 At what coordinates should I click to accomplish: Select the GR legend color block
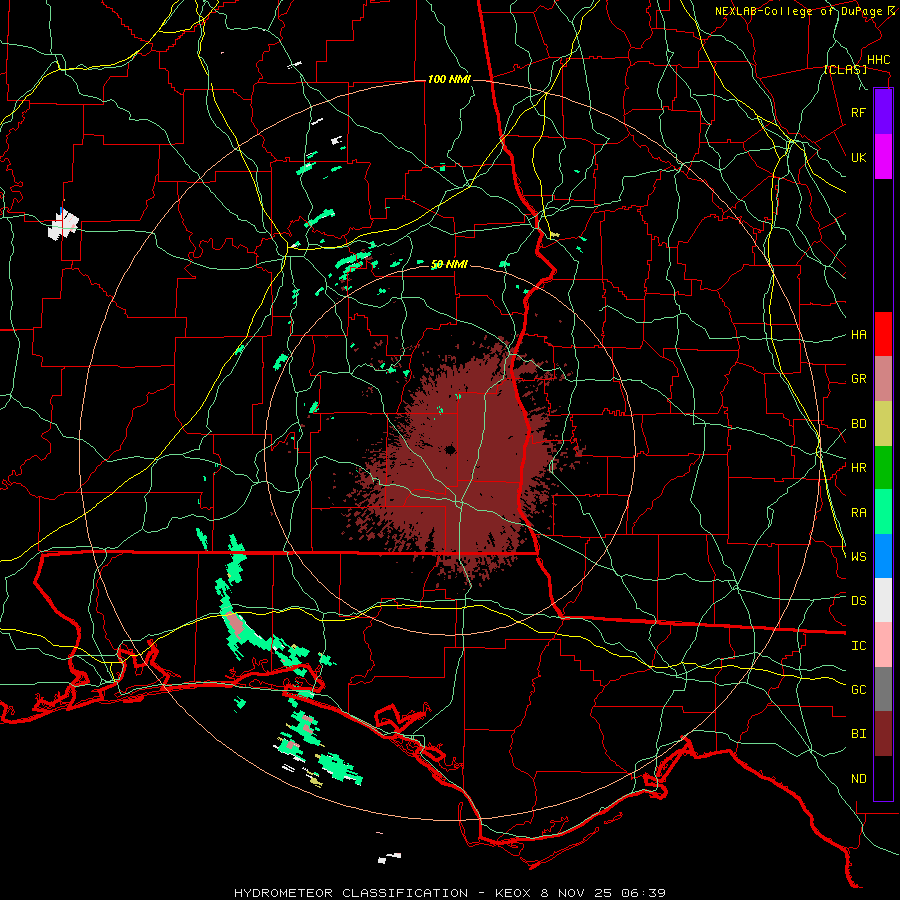coord(883,379)
